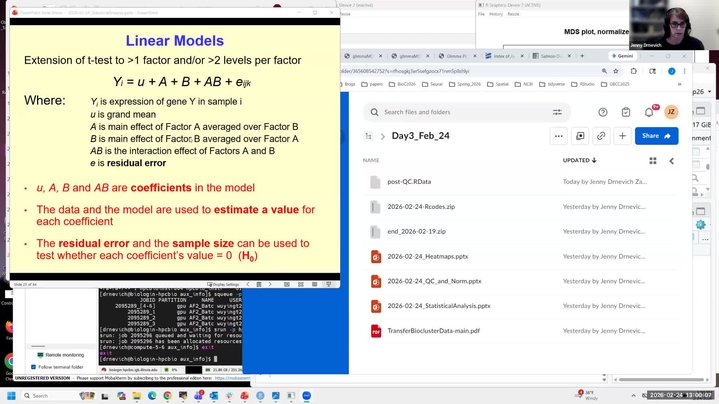Open the History menu in the Graphics window

tap(497, 14)
